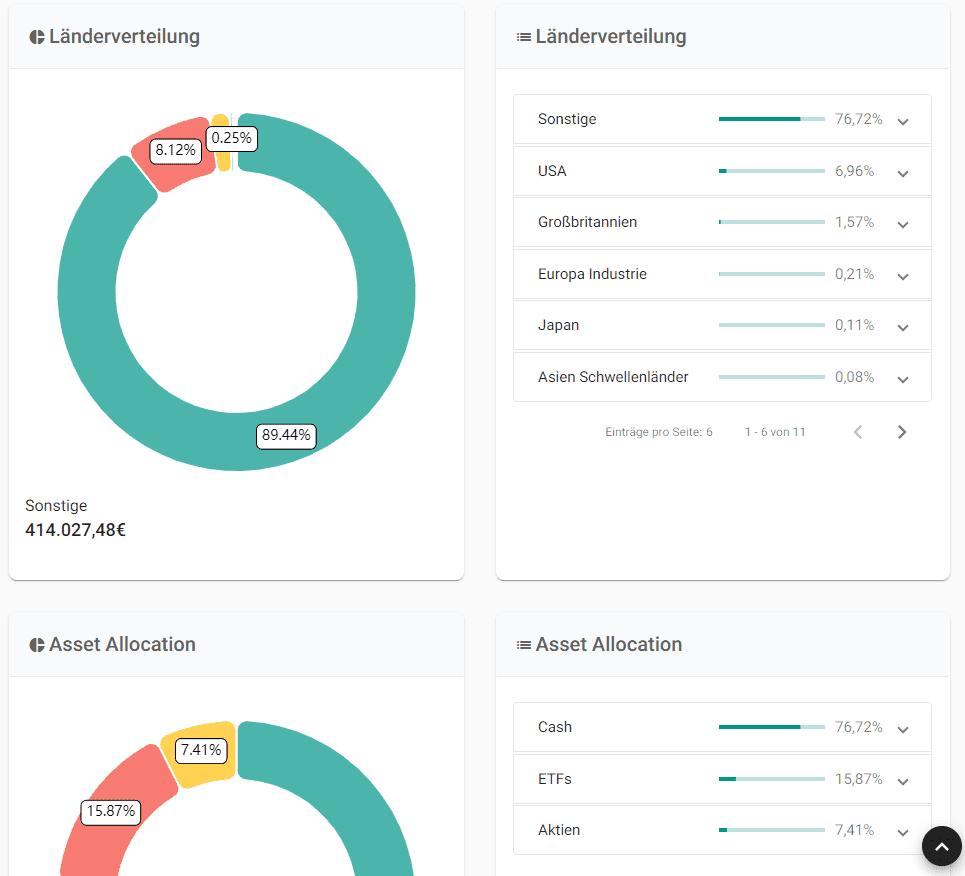Click the 0.25% yellow donut segment label
The height and width of the screenshot is (876, 965).
[x=231, y=139]
